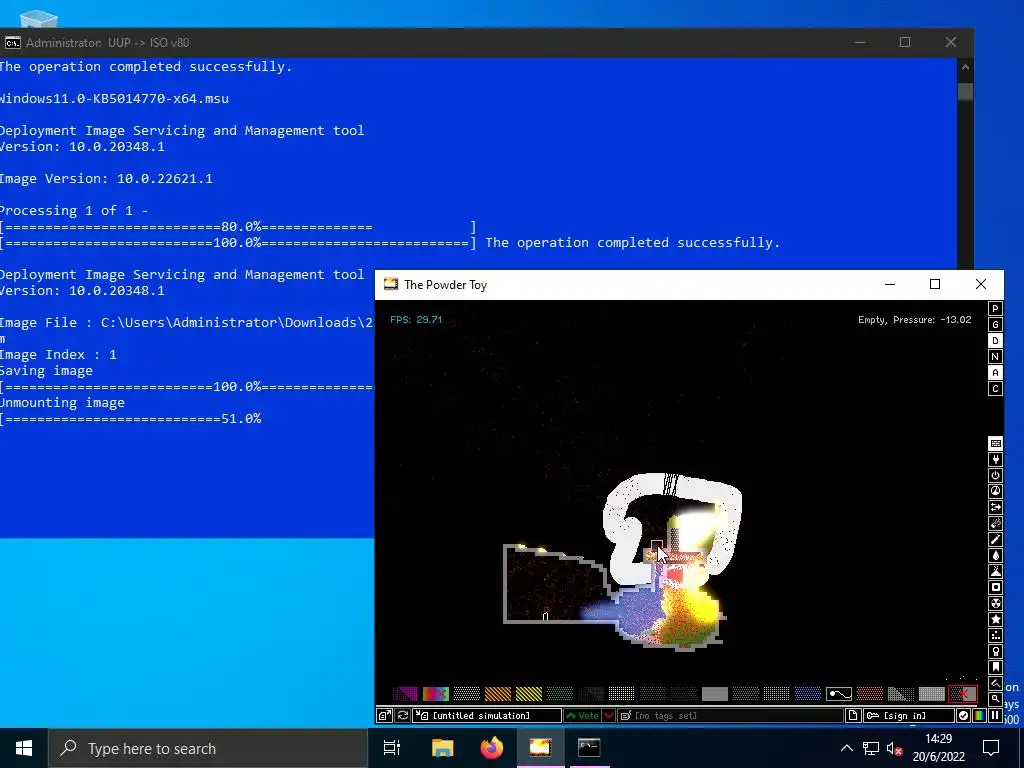
Task: Select the yellow striped wall swatch
Action: 528,694
